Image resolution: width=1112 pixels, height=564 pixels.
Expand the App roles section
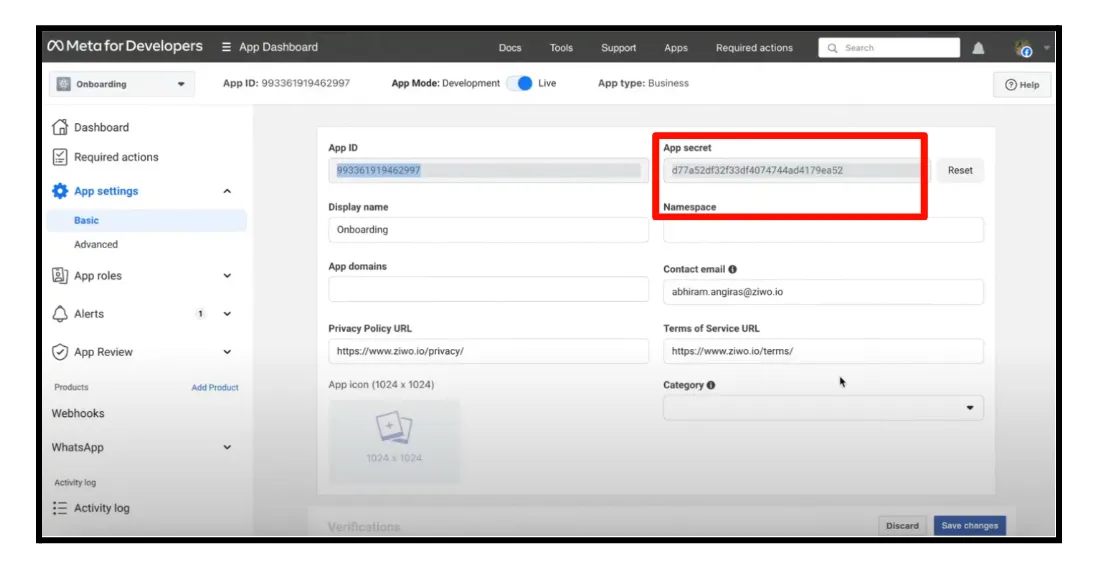[x=227, y=275]
